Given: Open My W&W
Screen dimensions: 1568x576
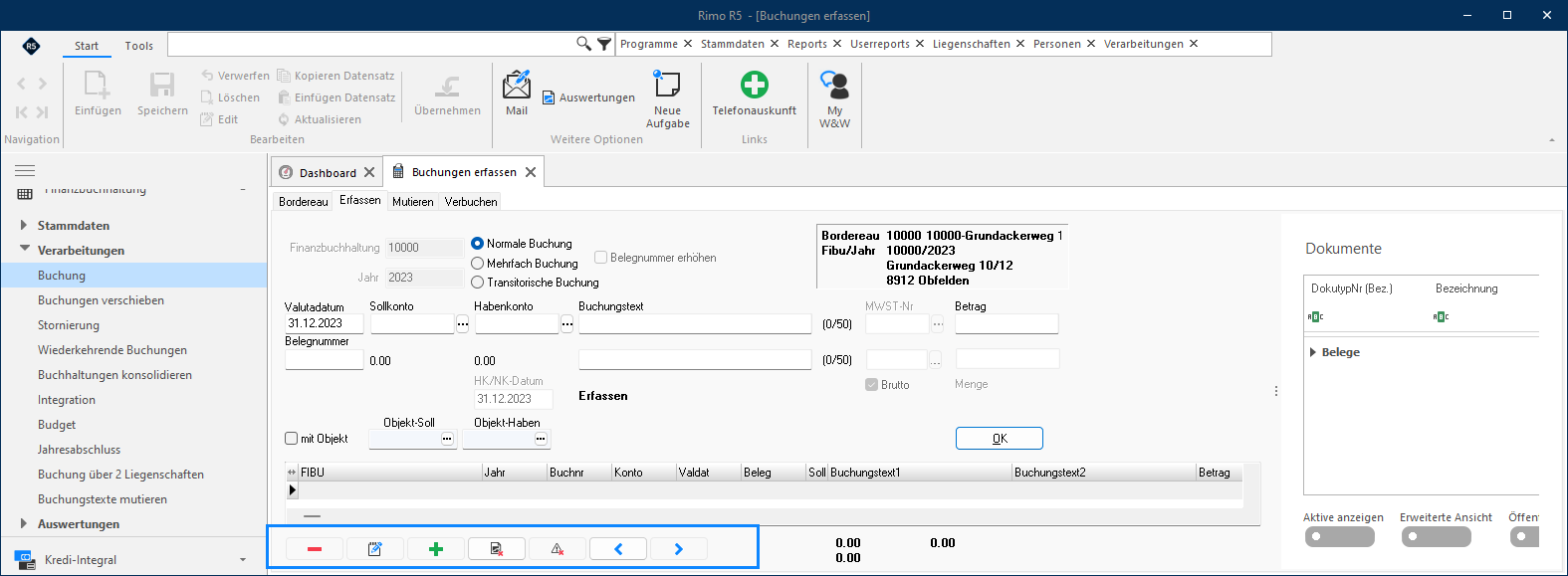Looking at the screenshot, I should pyautogui.click(x=834, y=98).
